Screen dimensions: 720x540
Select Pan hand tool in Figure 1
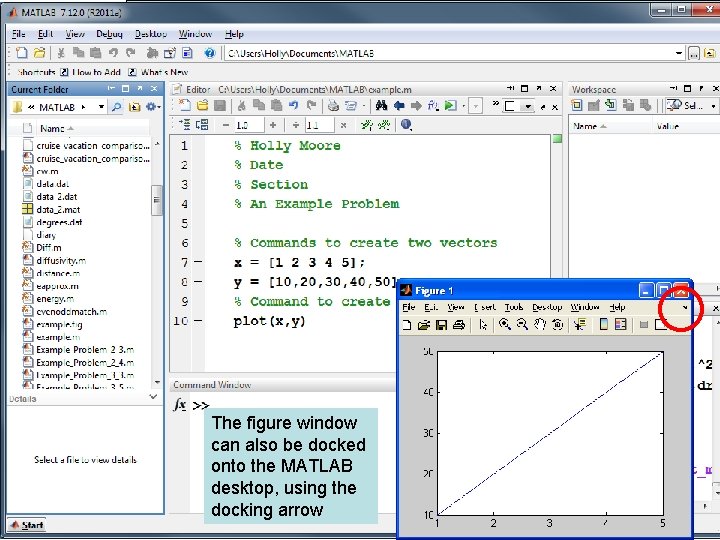point(540,324)
